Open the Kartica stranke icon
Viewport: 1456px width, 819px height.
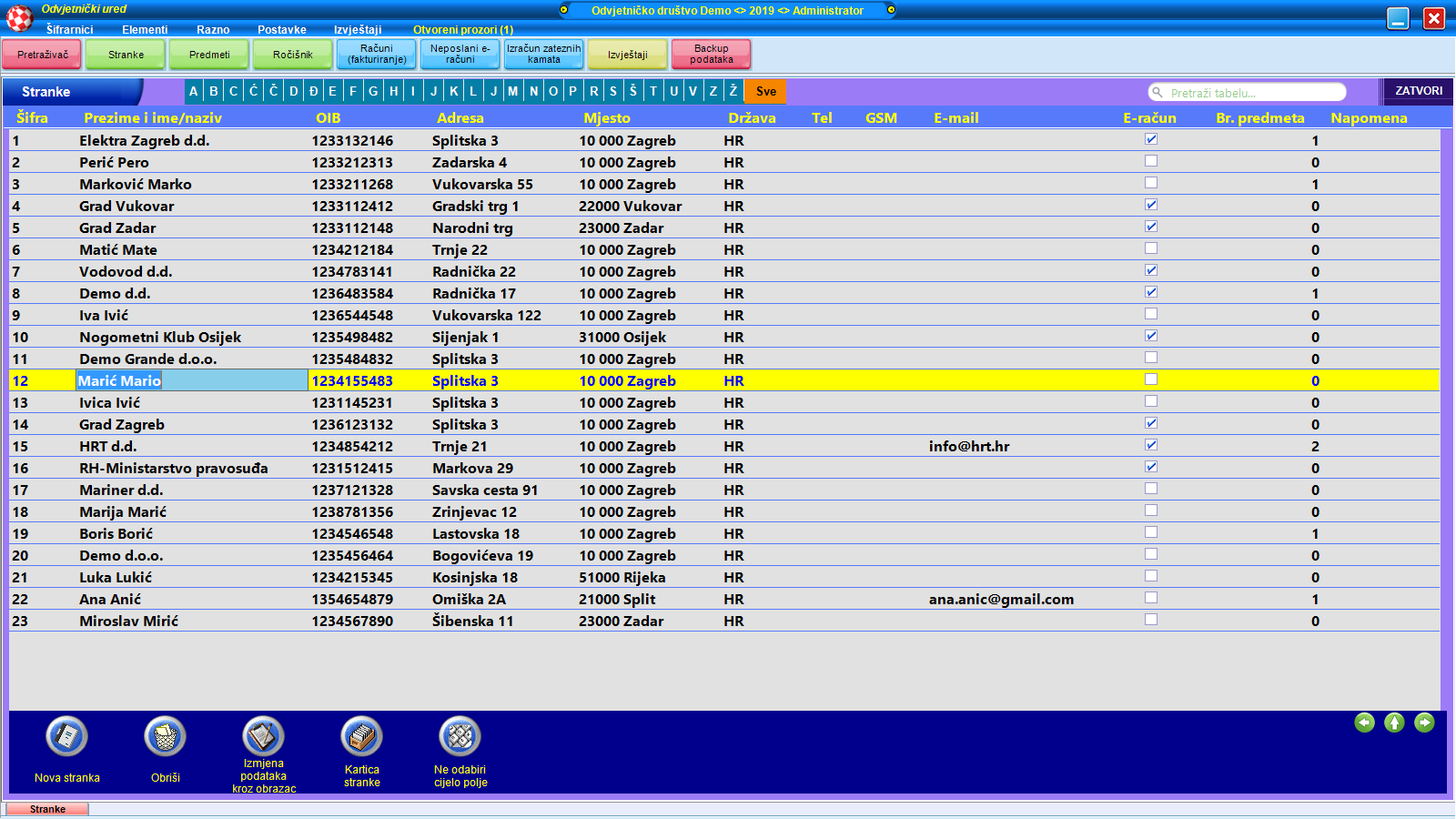click(361, 736)
